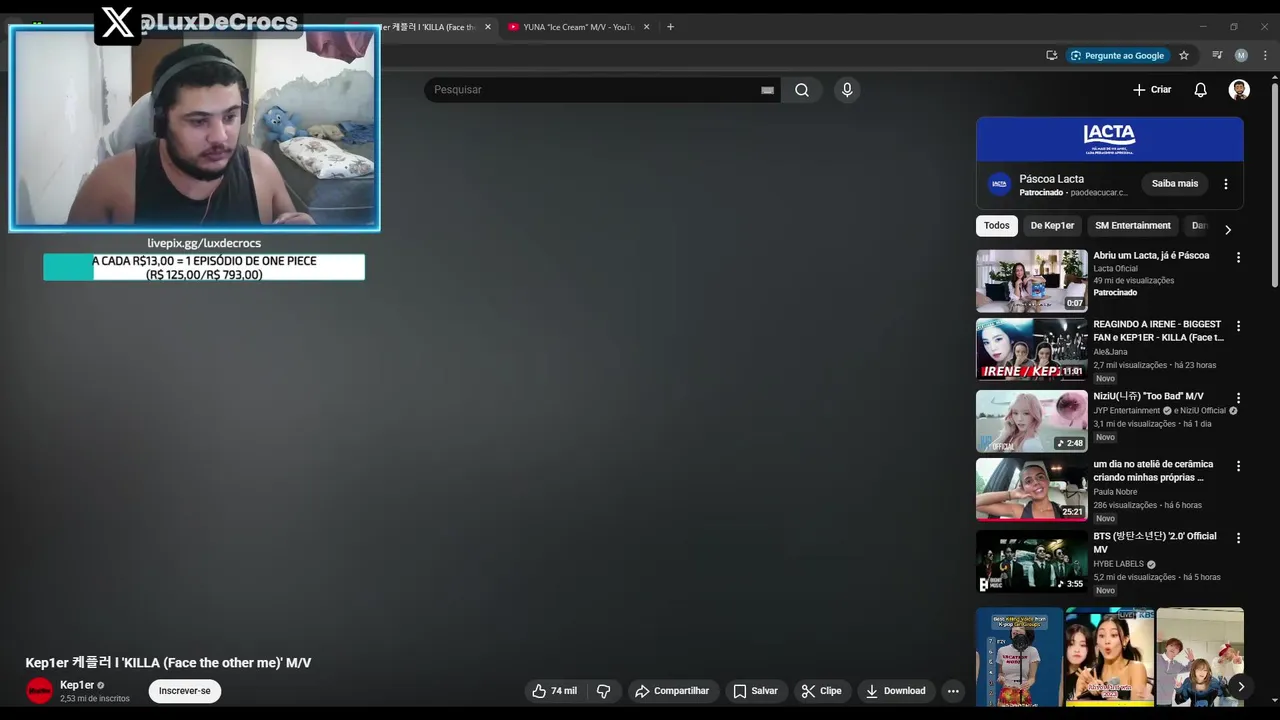Click the Paula Nobre channel name
1280x720 pixels.
[x=1115, y=492]
